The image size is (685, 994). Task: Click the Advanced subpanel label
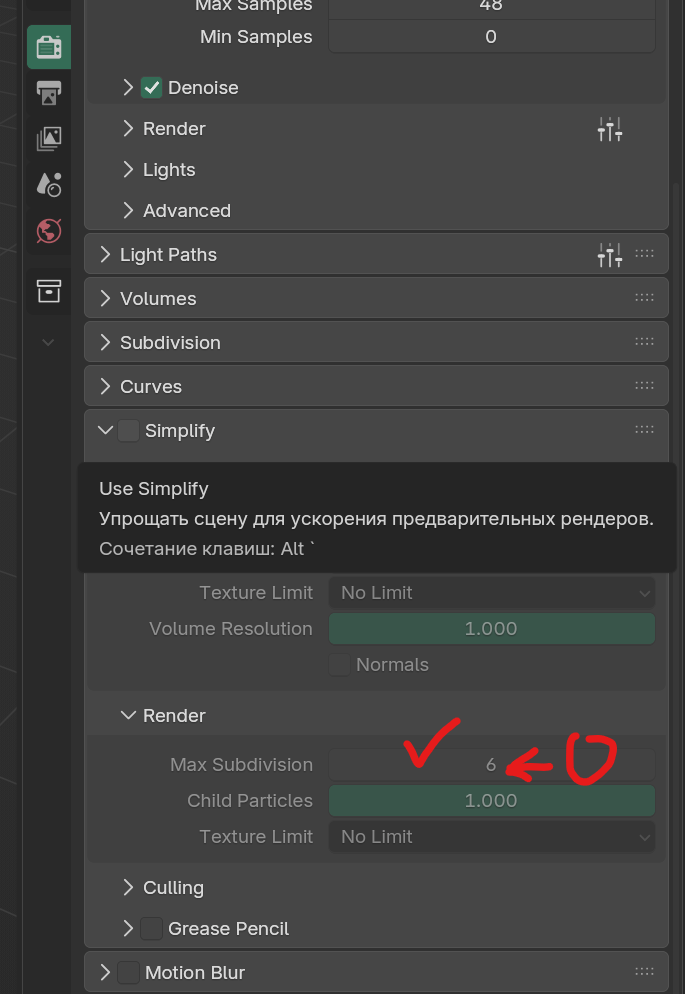click(x=186, y=211)
